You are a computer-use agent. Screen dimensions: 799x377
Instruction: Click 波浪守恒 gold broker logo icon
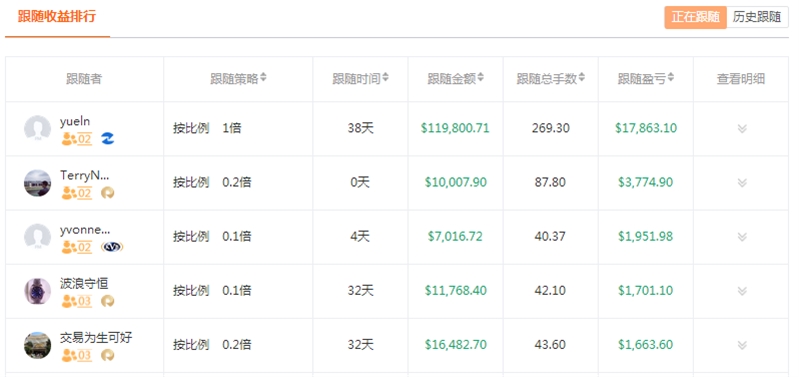pyautogui.click(x=108, y=301)
